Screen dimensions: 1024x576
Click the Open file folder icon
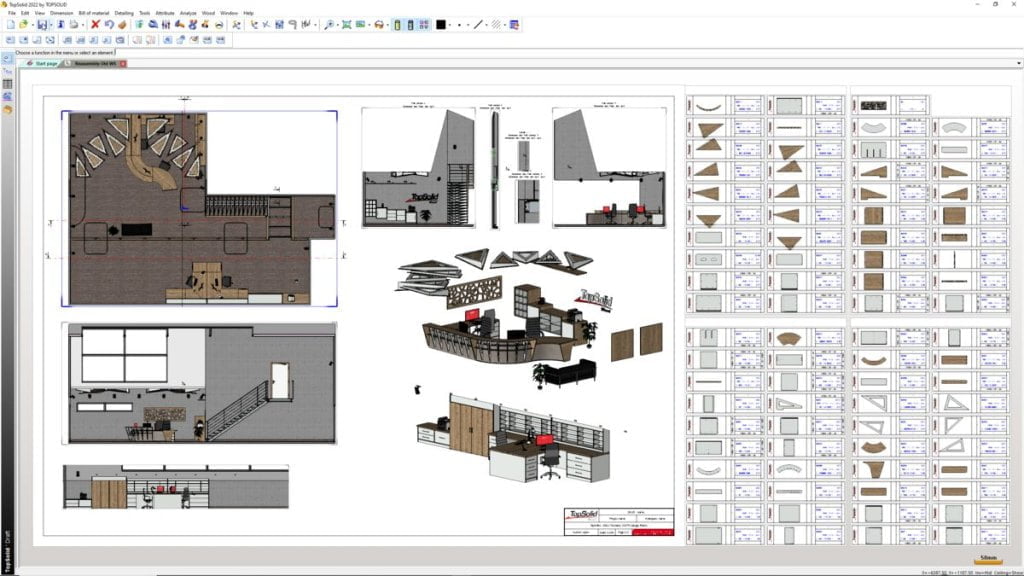click(23, 27)
